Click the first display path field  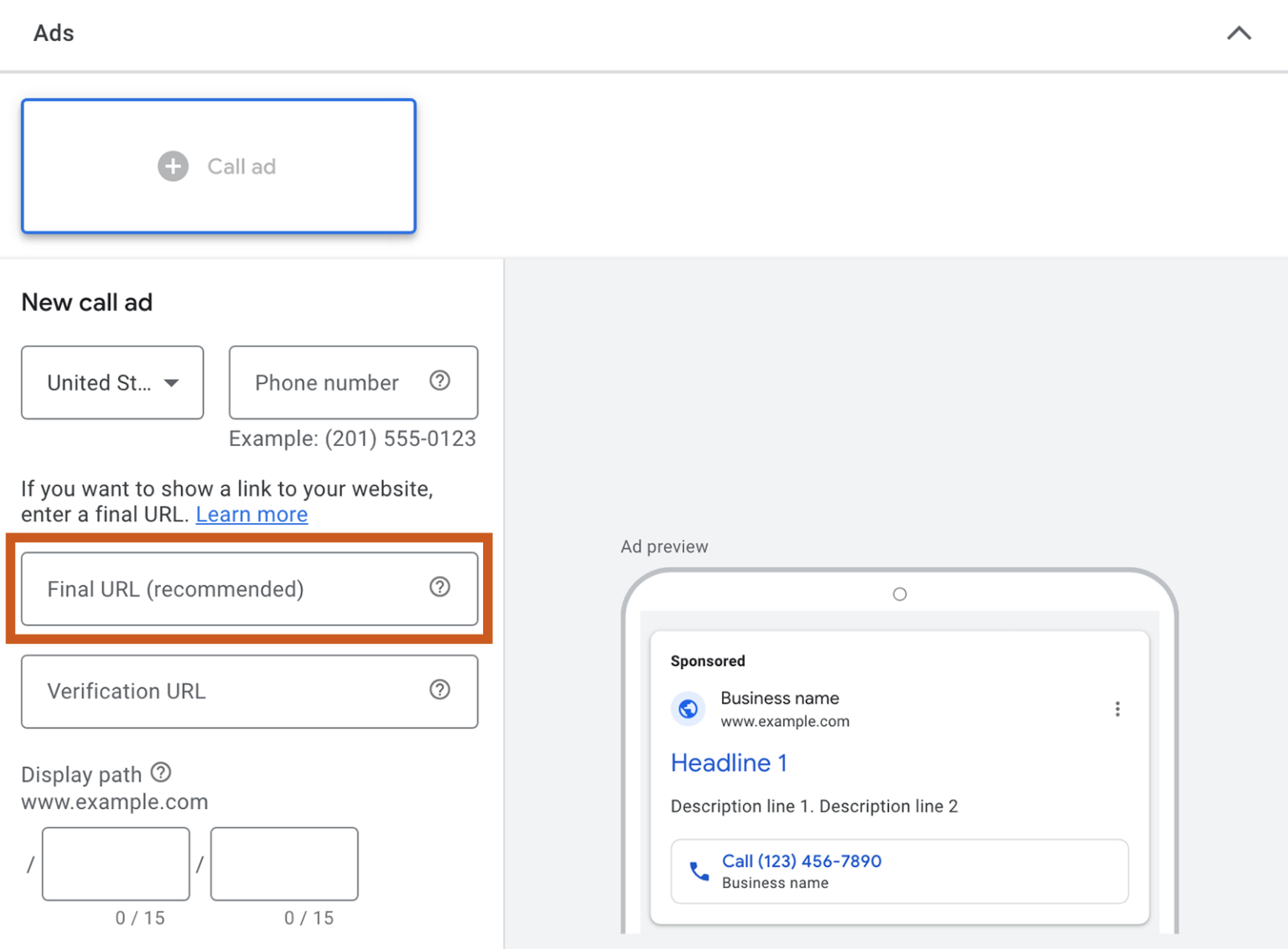(115, 863)
